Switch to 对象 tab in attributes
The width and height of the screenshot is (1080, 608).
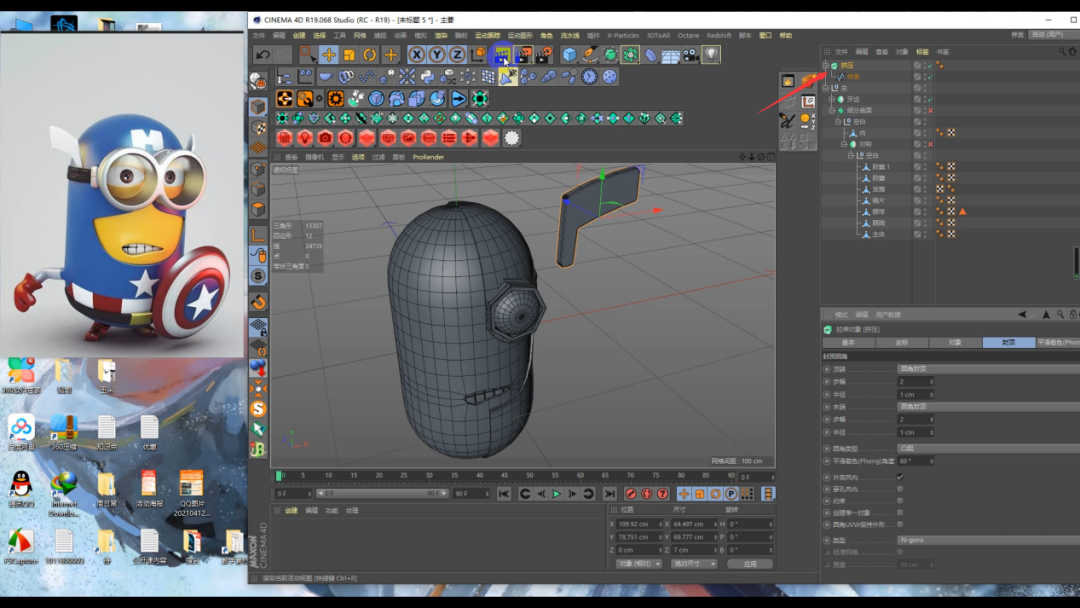(955, 342)
